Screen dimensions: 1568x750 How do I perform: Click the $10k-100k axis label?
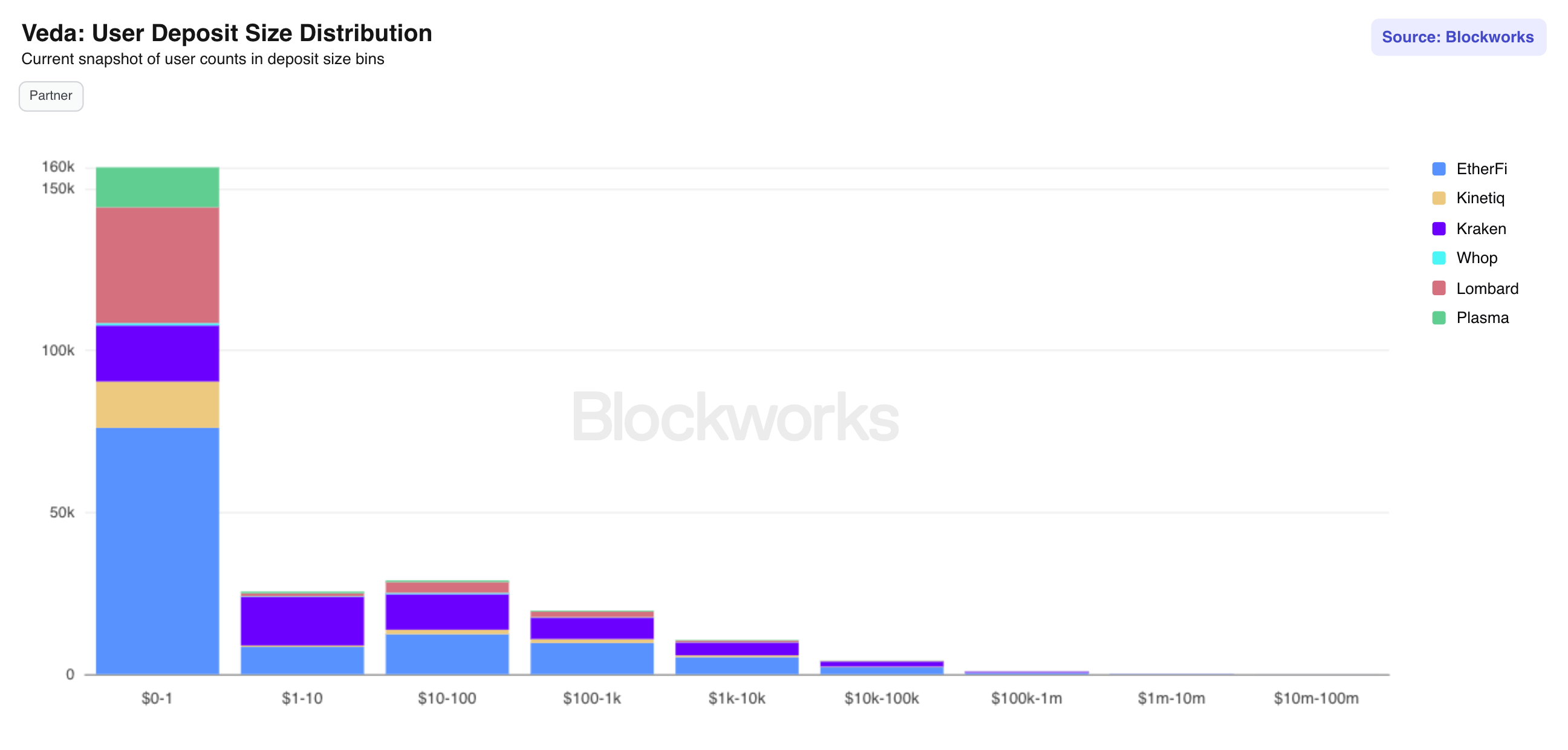pyautogui.click(x=882, y=698)
